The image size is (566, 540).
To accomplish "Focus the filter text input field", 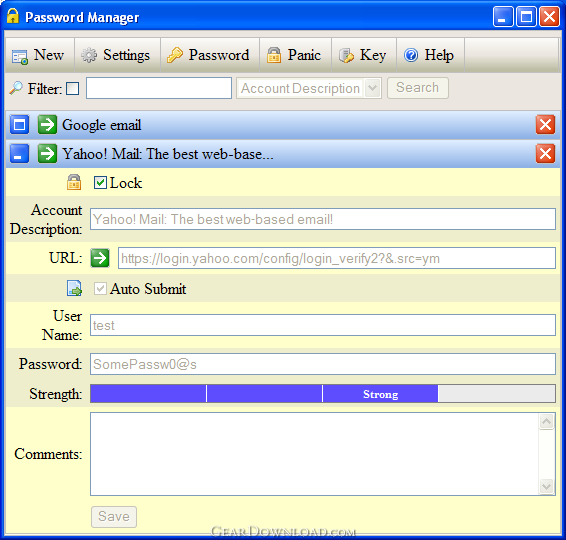I will (159, 88).
